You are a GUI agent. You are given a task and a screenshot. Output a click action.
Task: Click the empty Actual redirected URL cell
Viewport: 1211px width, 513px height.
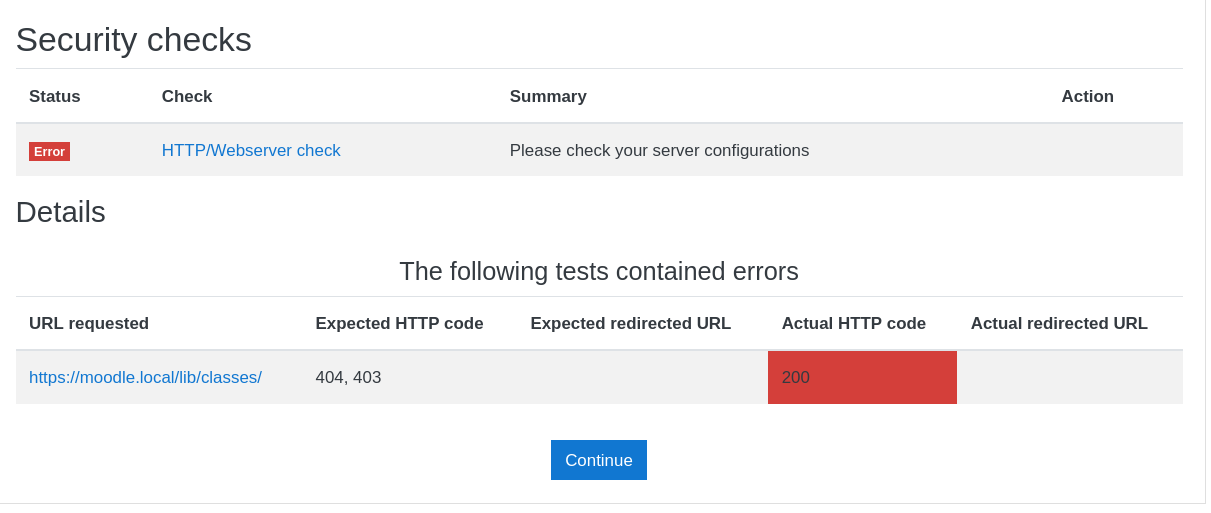tap(1070, 377)
